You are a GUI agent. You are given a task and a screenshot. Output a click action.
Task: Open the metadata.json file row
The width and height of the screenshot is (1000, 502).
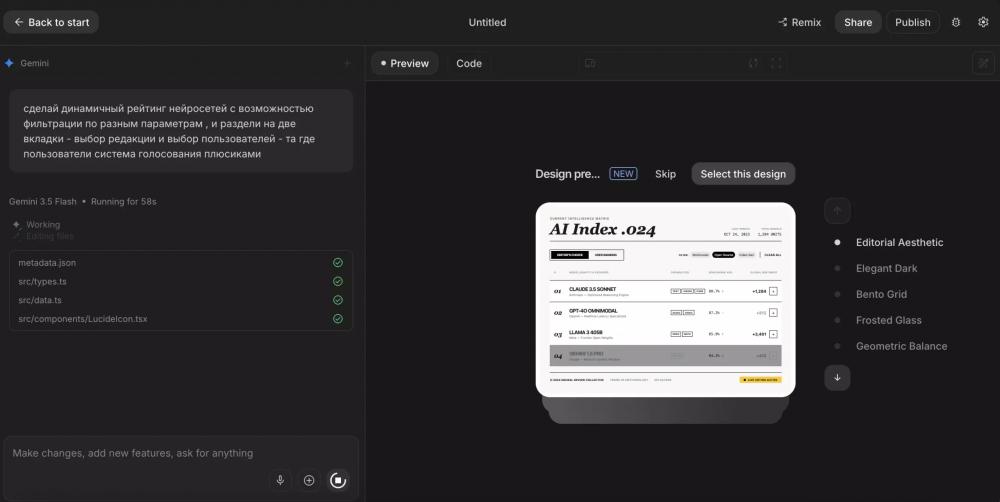pos(181,262)
